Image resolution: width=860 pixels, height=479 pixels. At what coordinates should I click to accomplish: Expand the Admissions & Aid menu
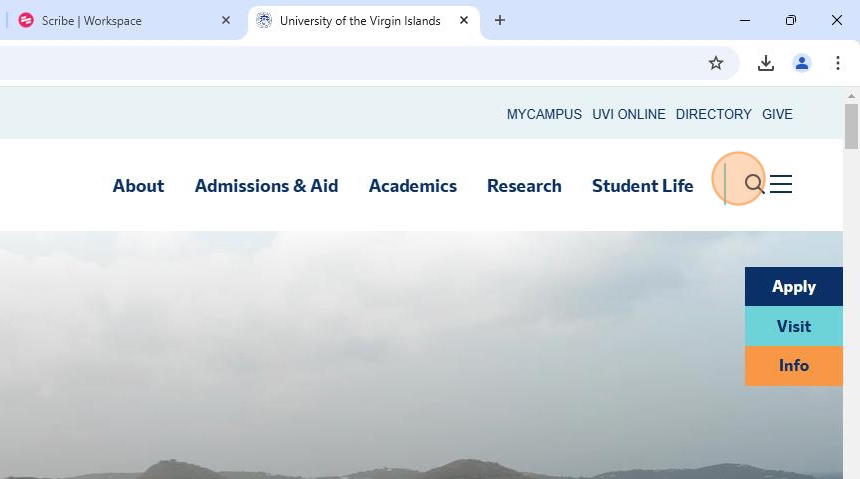266,186
